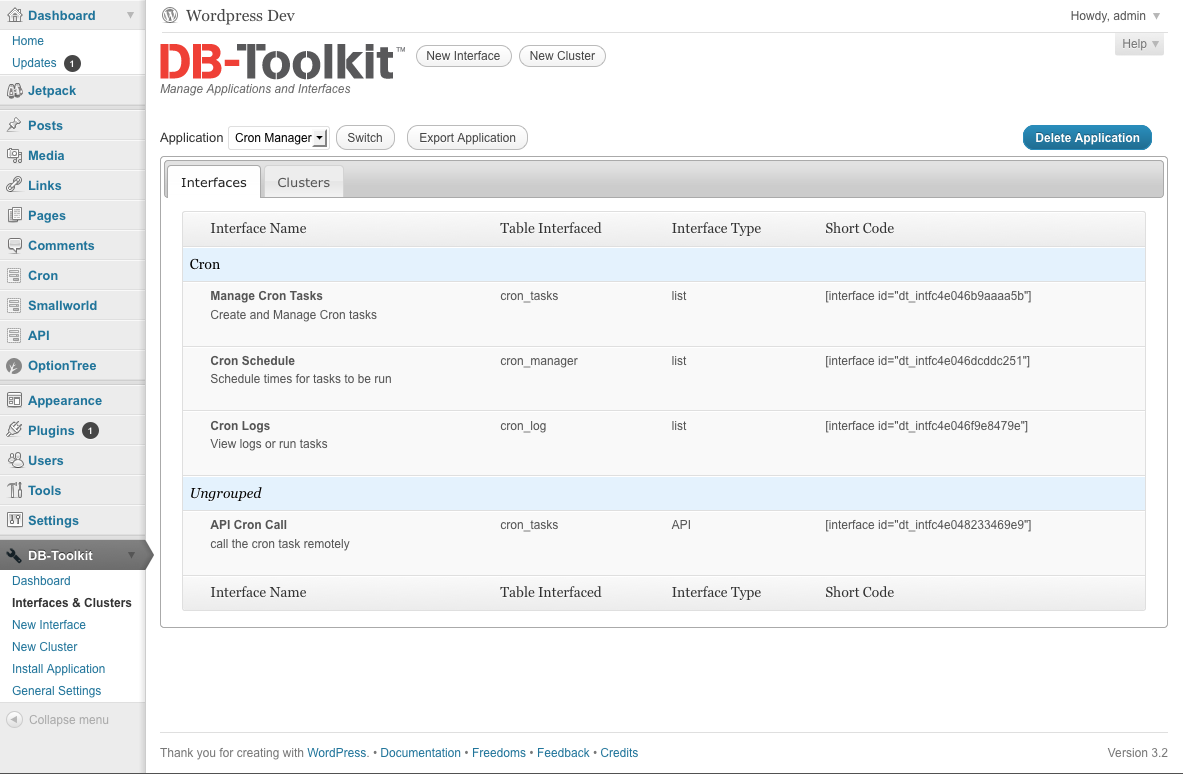Expand the Help panel tab
This screenshot has width=1183, height=774.
(1139, 44)
